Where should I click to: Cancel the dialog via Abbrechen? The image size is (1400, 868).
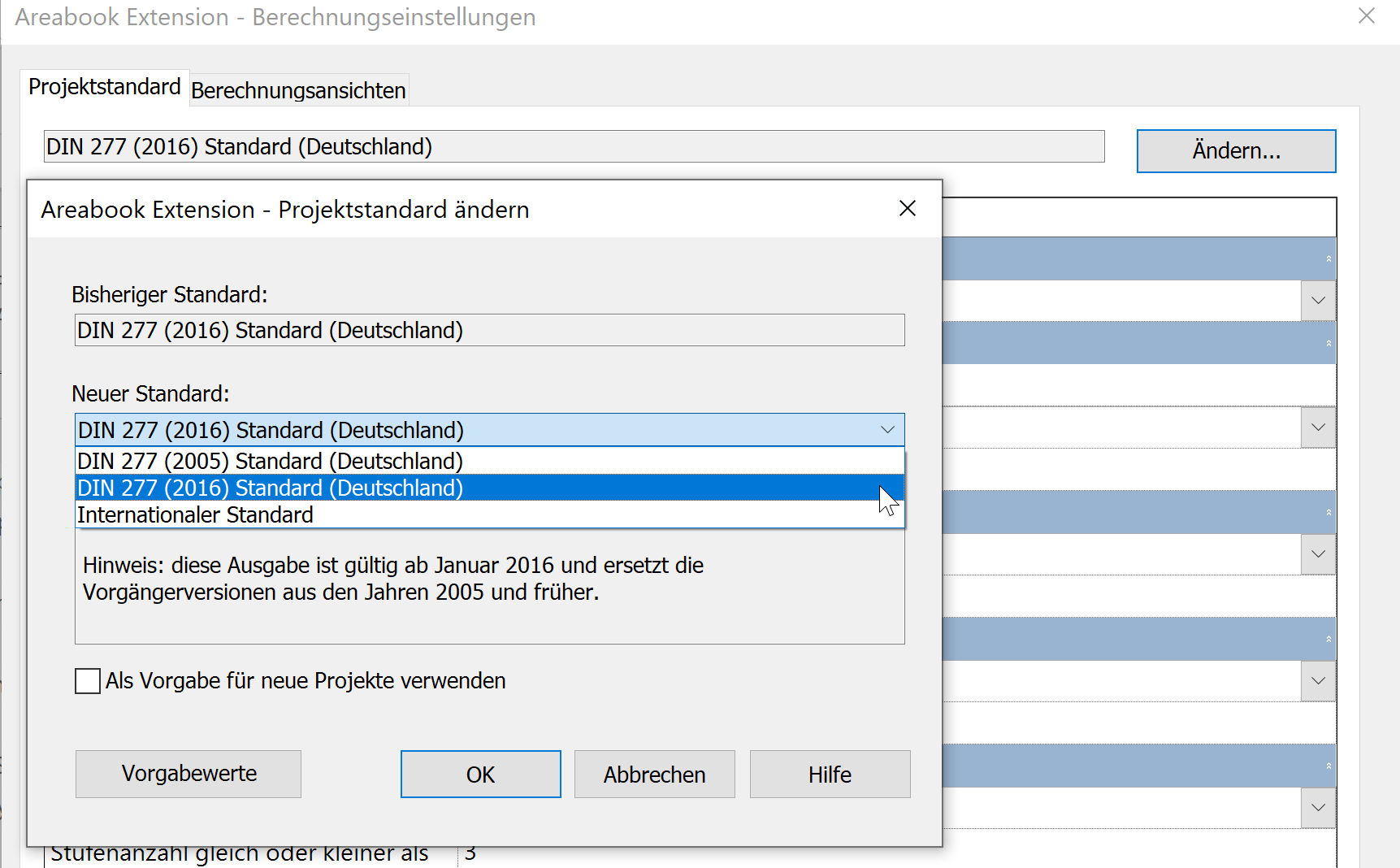654,774
